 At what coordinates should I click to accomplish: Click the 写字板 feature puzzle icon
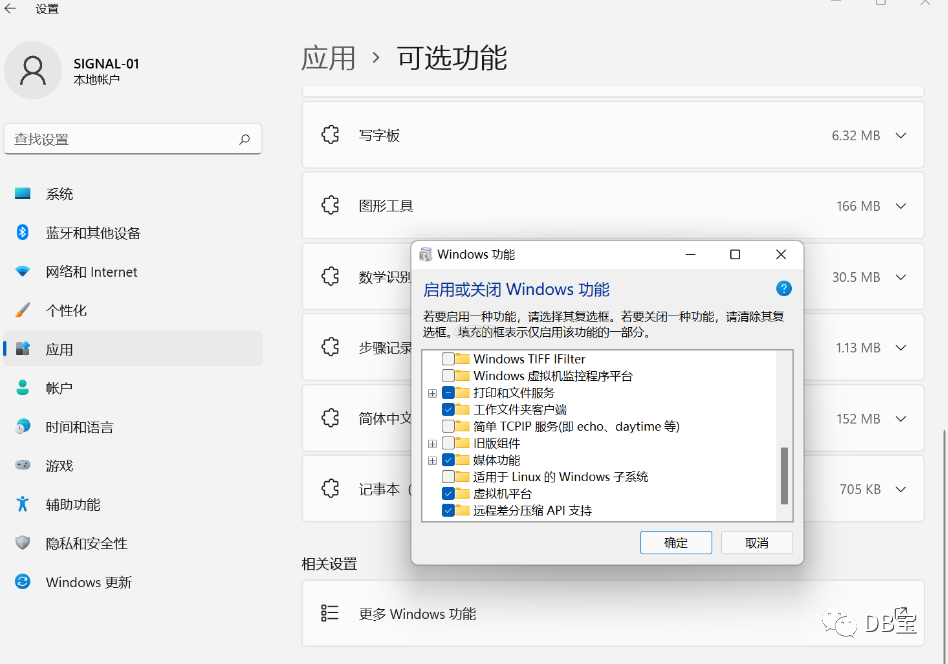[330, 135]
